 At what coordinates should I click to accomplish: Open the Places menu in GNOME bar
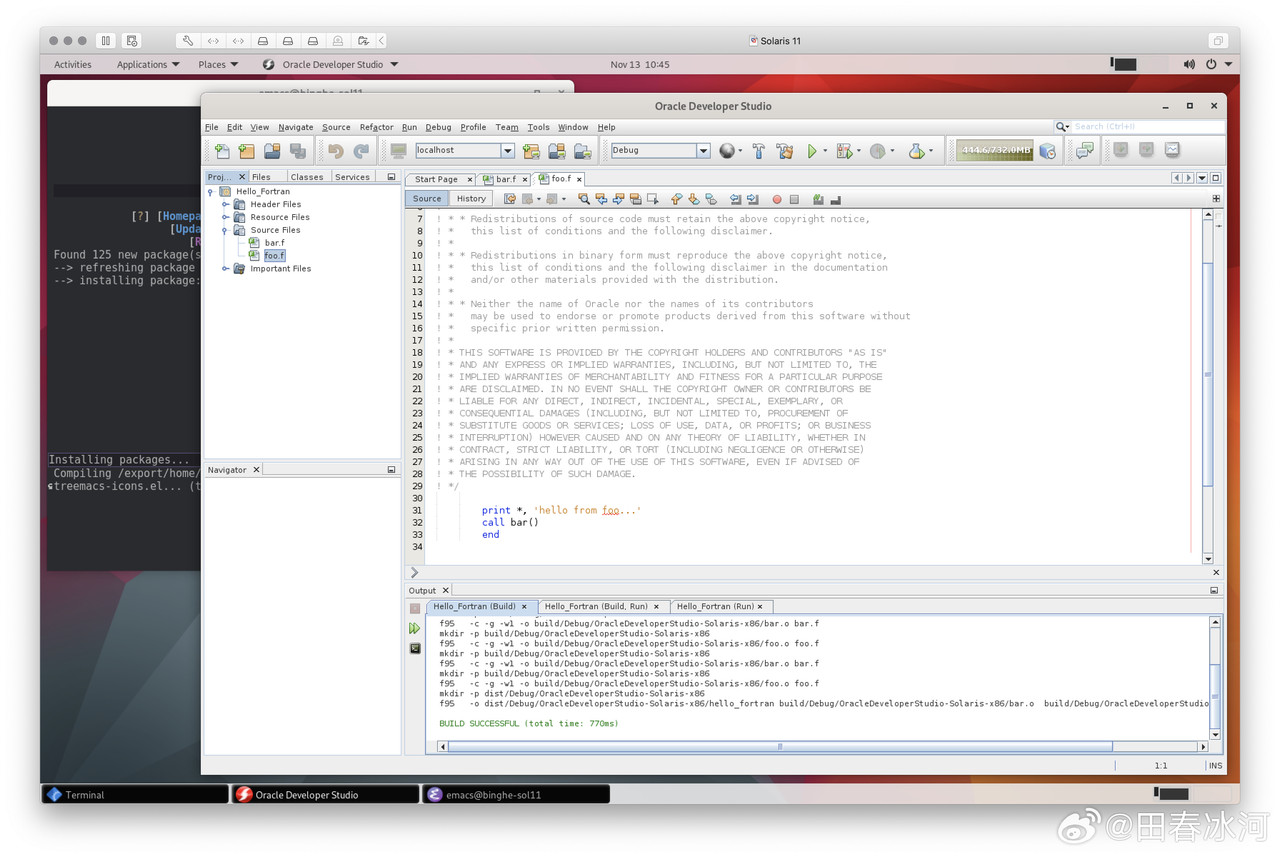[218, 64]
